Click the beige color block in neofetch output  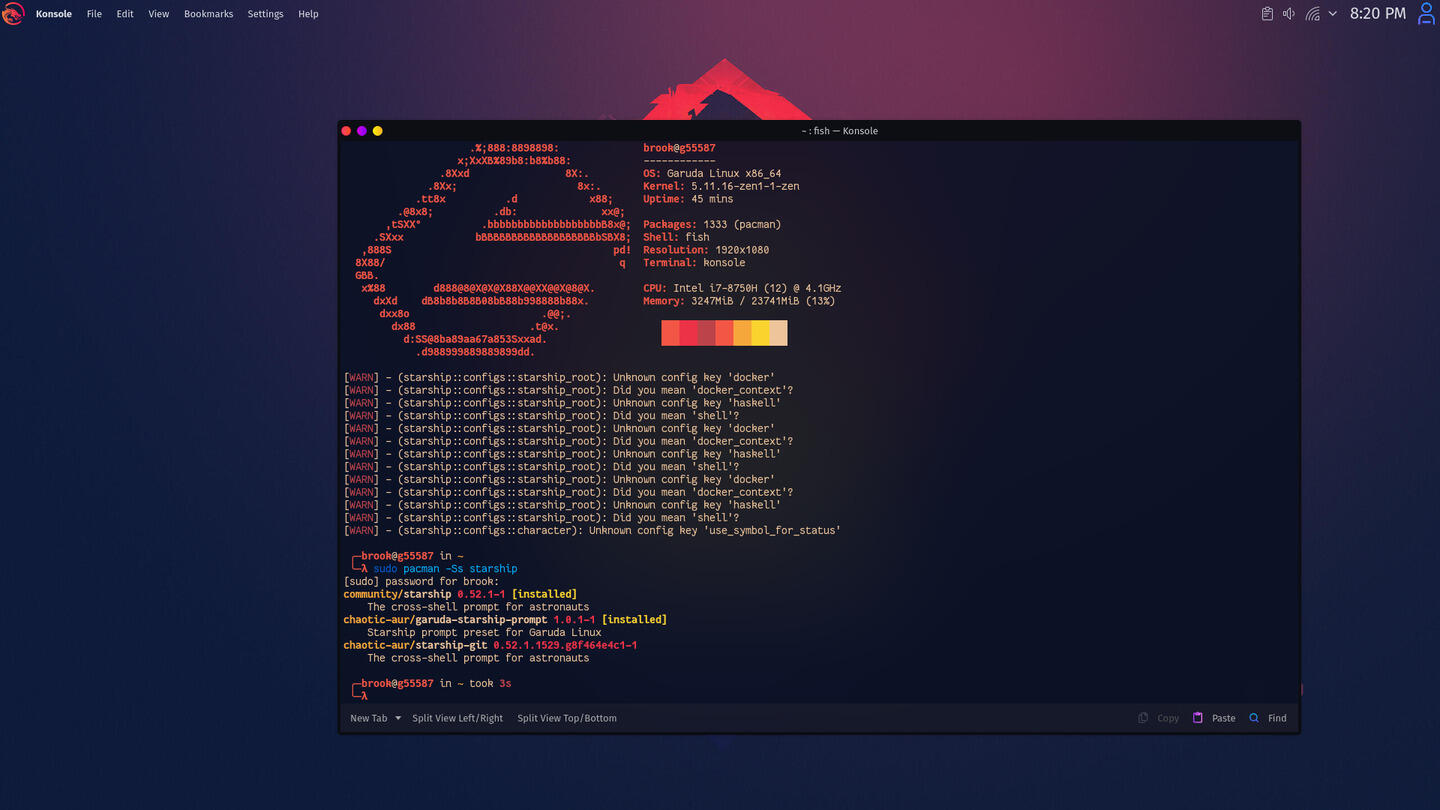[778, 333]
